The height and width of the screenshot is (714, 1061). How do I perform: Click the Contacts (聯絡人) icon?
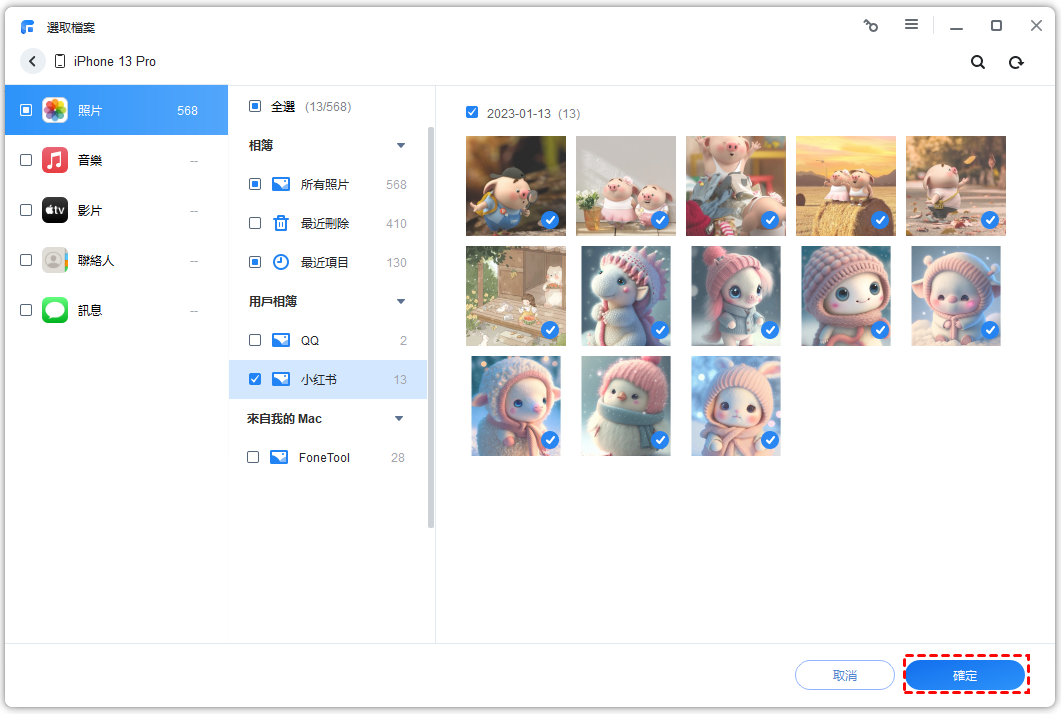click(x=55, y=260)
